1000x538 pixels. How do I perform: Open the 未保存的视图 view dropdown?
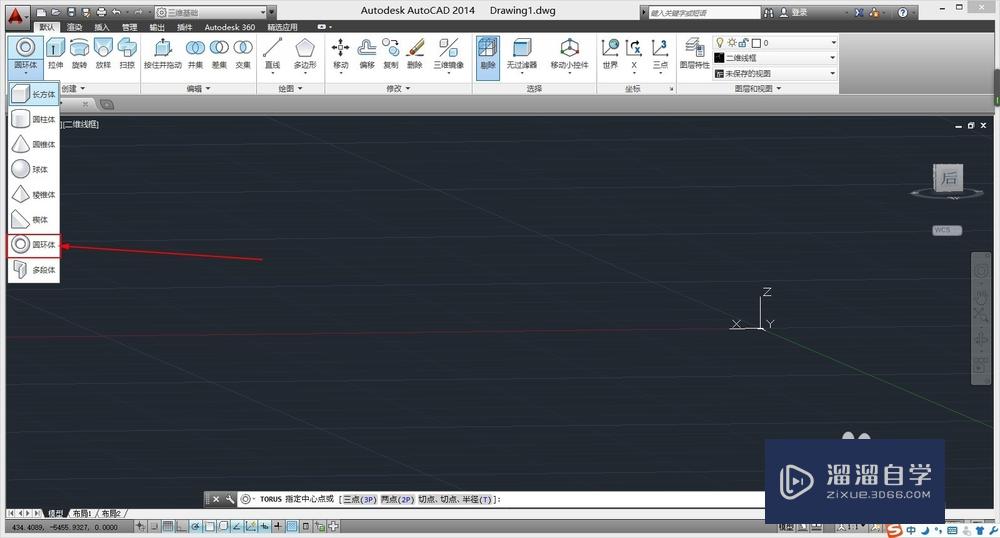(833, 73)
